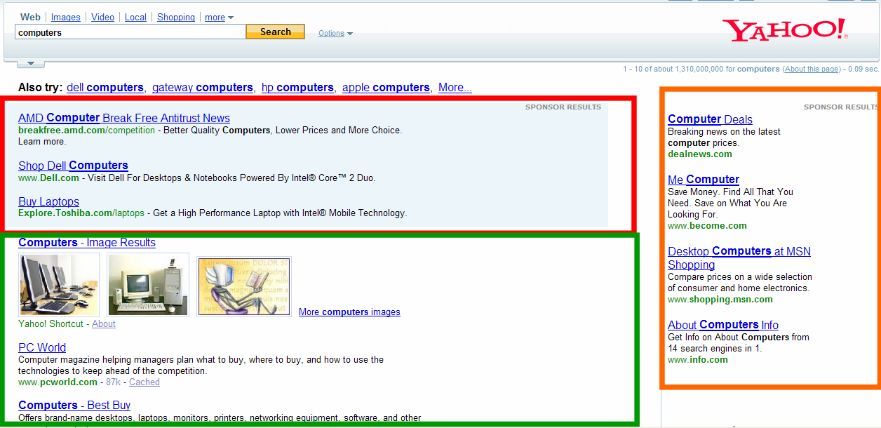Open the desktop computer tower image thumbnail
The height and width of the screenshot is (428, 881).
148,285
